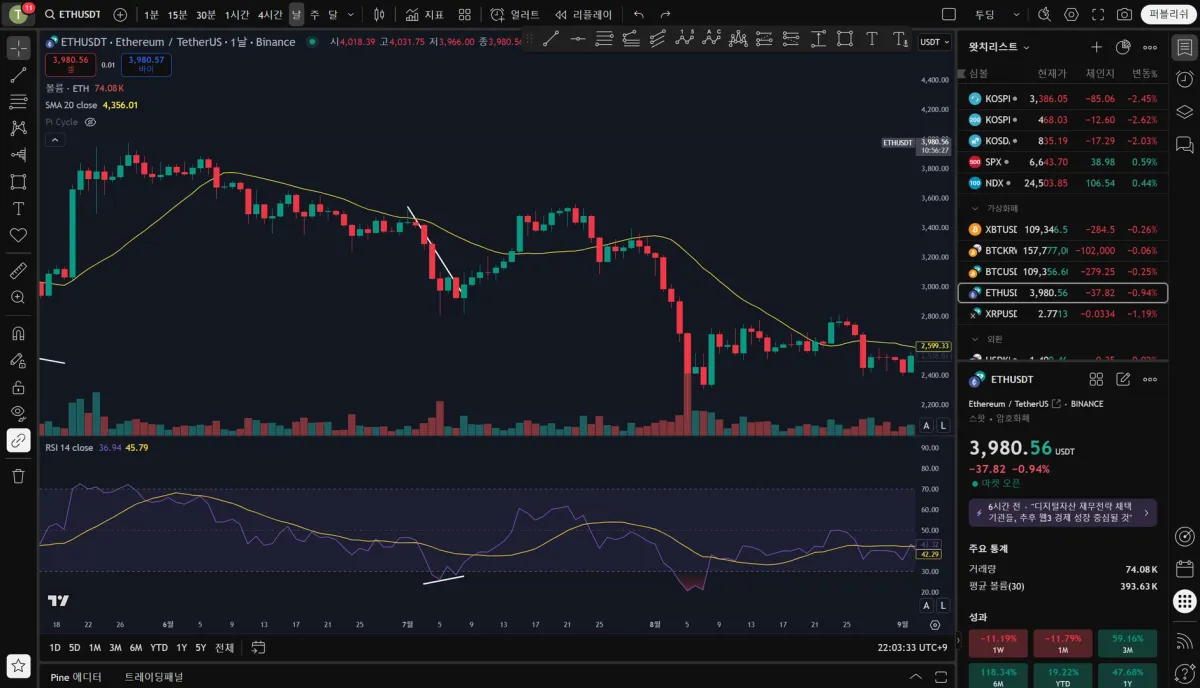Click the trash remove objects icon
Image resolution: width=1200 pixels, height=688 pixels.
pyautogui.click(x=18, y=476)
